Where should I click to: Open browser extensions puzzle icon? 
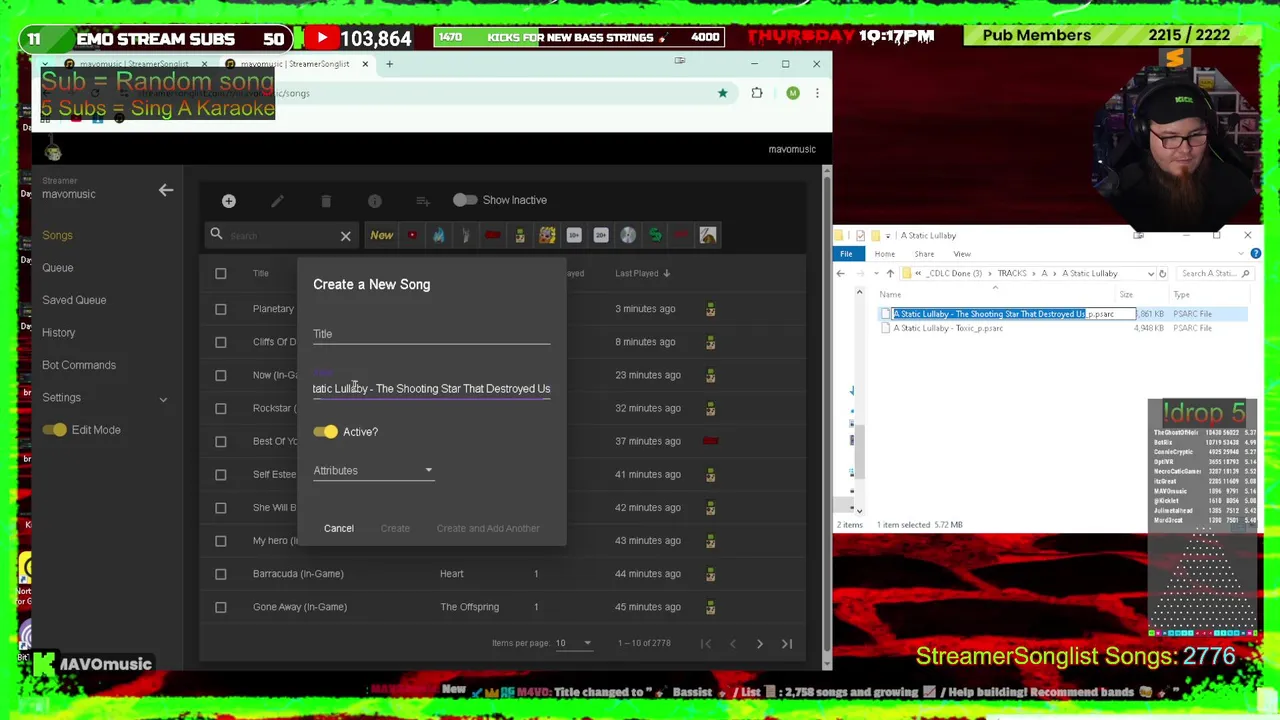(x=757, y=93)
